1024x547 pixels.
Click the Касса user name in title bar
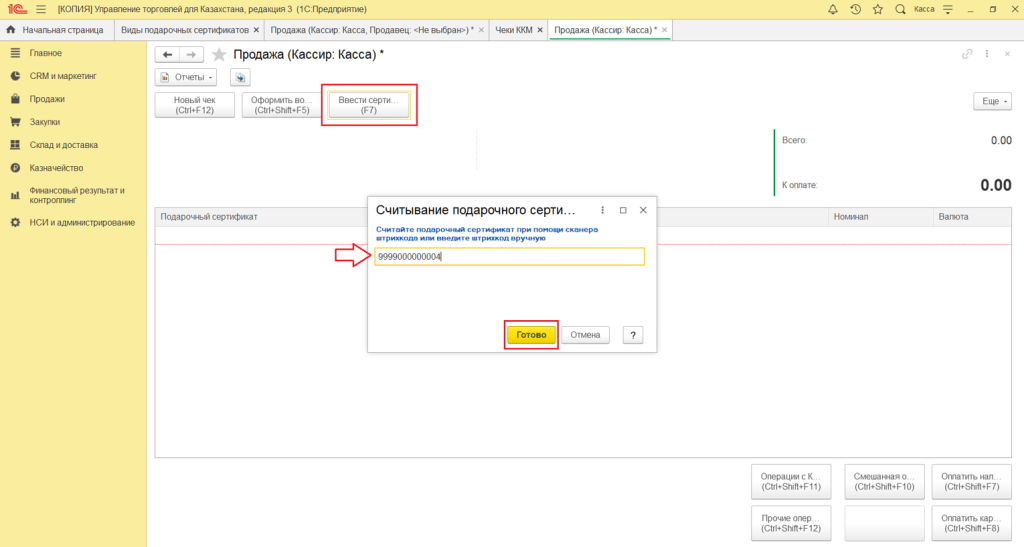click(924, 9)
